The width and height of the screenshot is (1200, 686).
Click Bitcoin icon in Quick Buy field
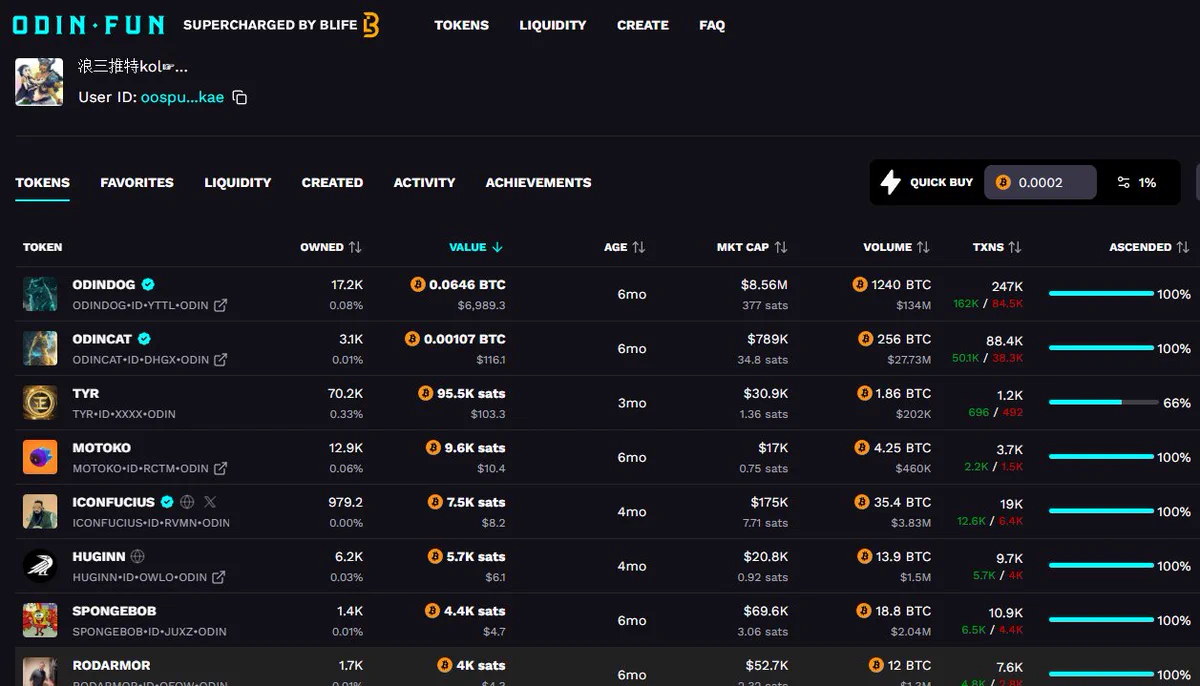(1003, 182)
